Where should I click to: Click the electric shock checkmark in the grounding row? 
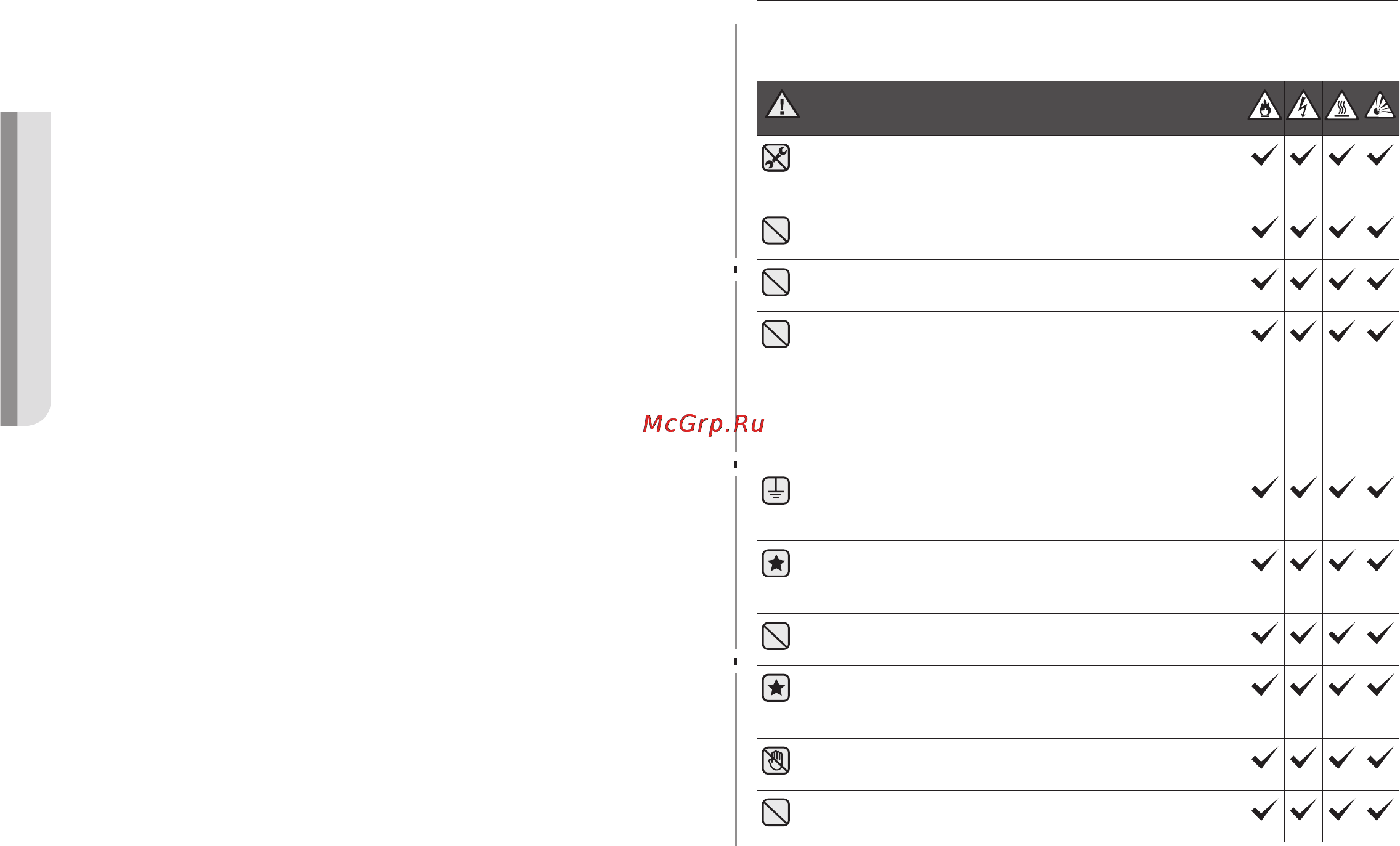1303,487
